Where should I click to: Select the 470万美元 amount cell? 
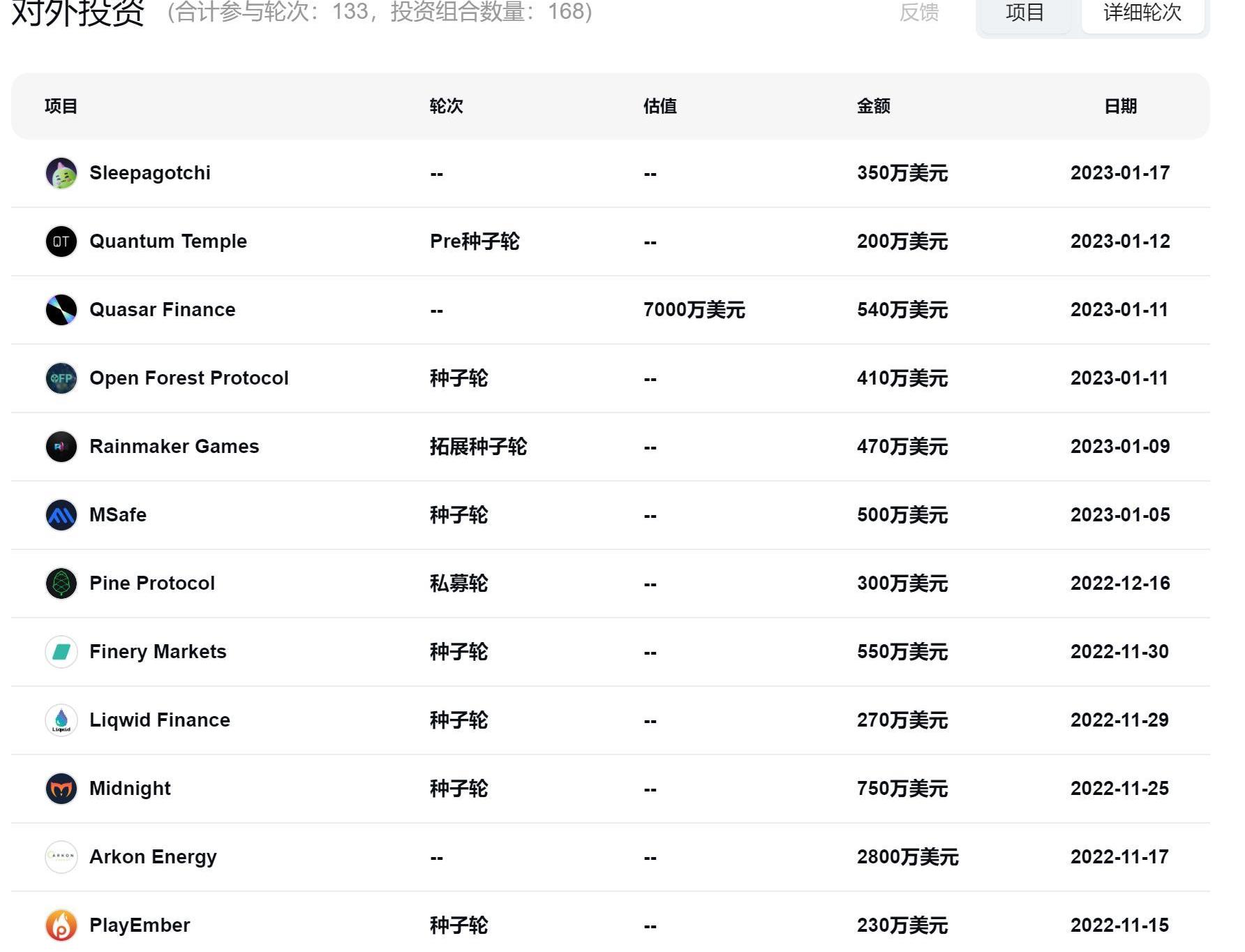(x=902, y=447)
